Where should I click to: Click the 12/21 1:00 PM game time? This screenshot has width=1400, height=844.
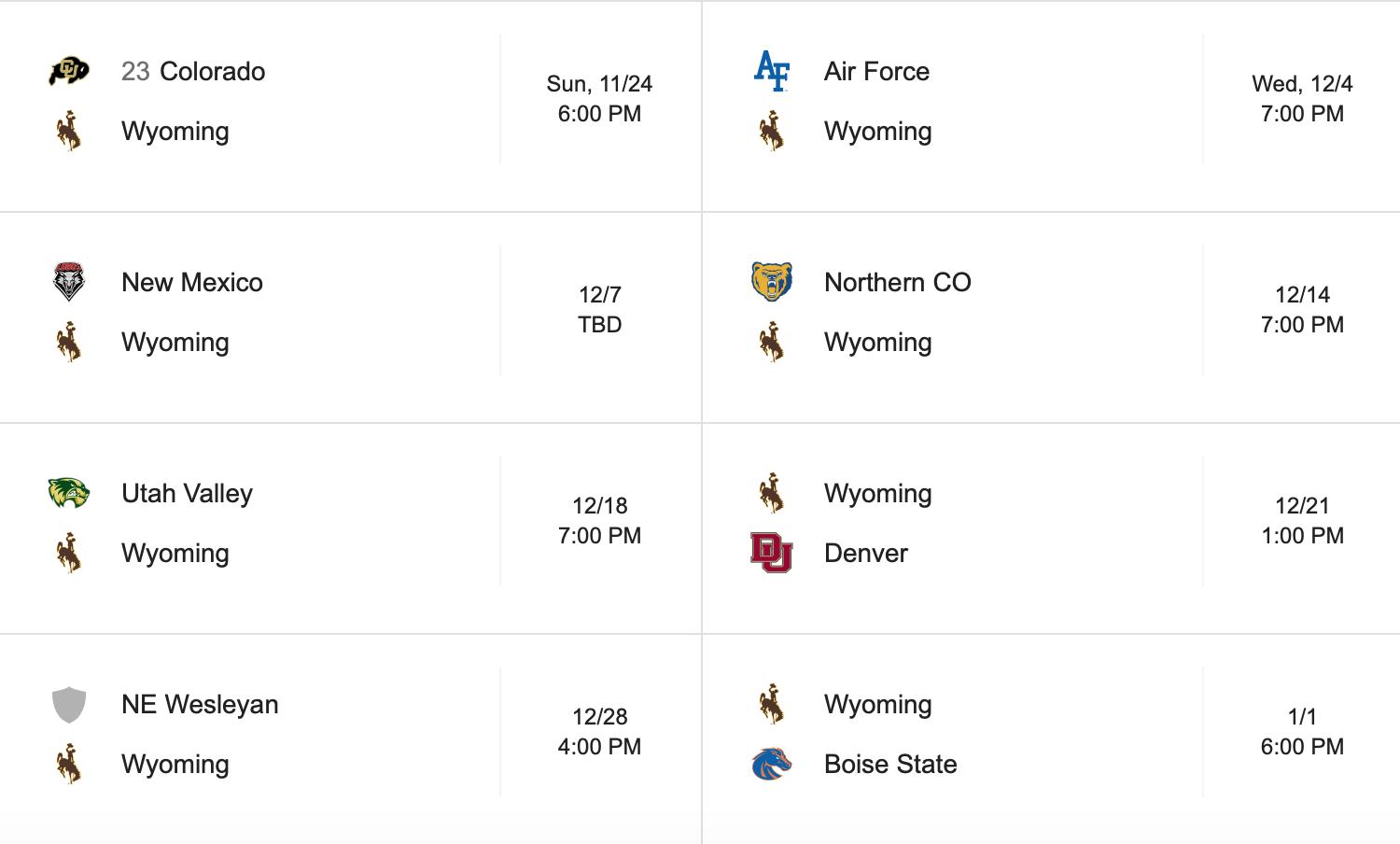(1302, 521)
